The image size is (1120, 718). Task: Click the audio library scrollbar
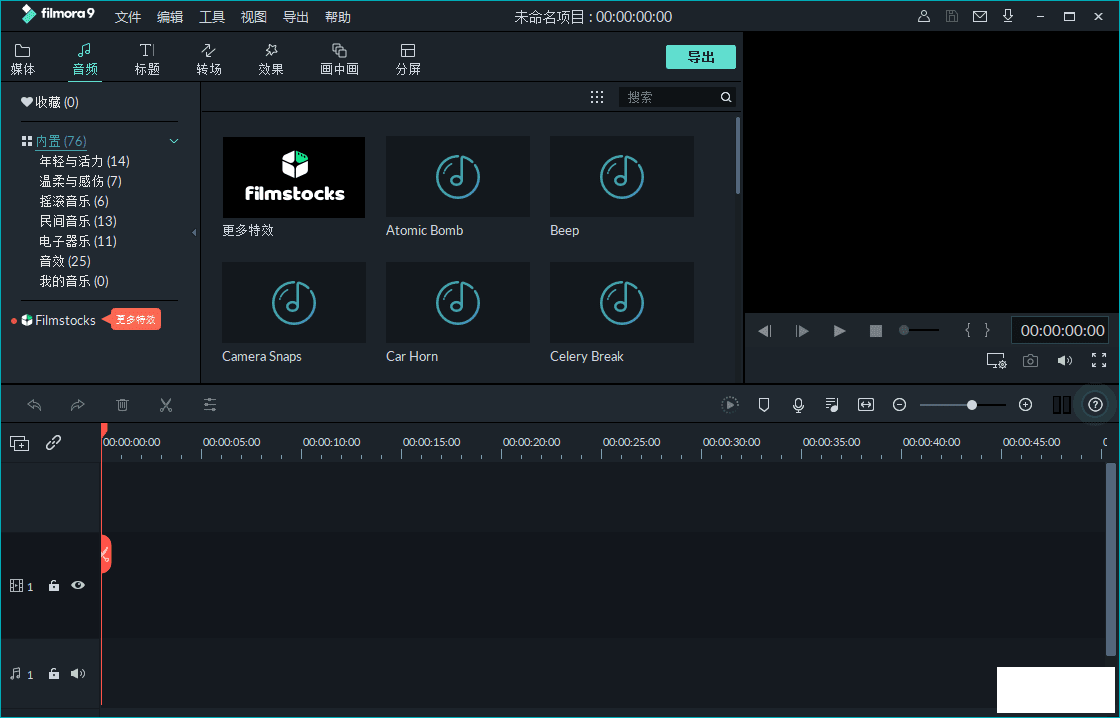pyautogui.click(x=738, y=155)
